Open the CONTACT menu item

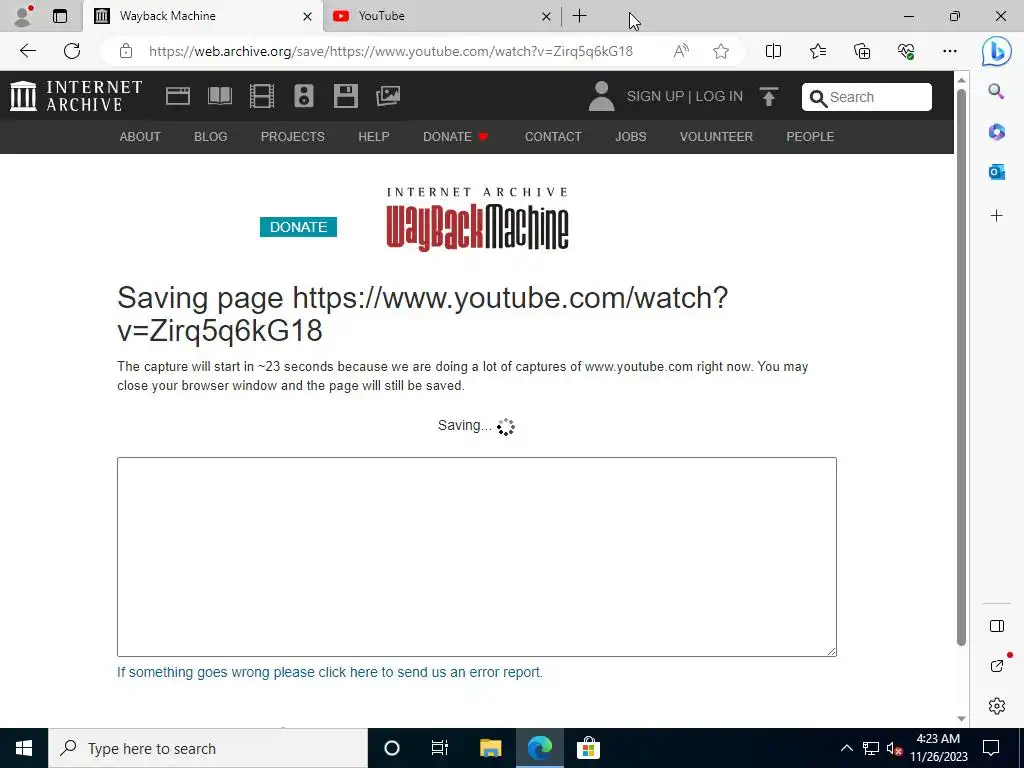coord(553,136)
